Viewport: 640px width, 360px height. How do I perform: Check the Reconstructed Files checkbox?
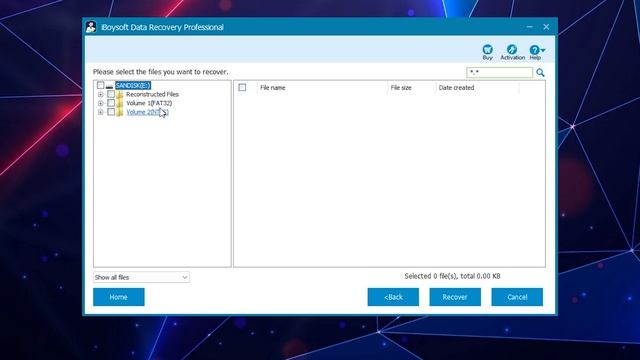point(111,94)
